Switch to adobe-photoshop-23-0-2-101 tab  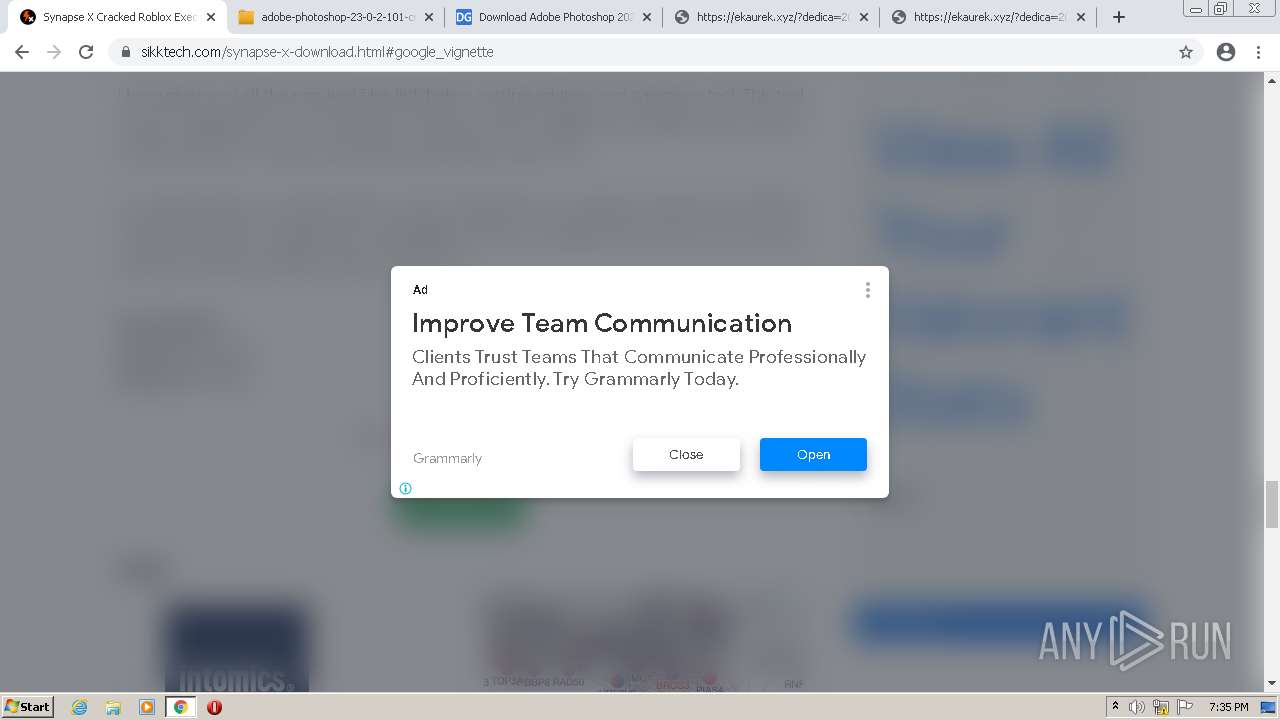[337, 17]
